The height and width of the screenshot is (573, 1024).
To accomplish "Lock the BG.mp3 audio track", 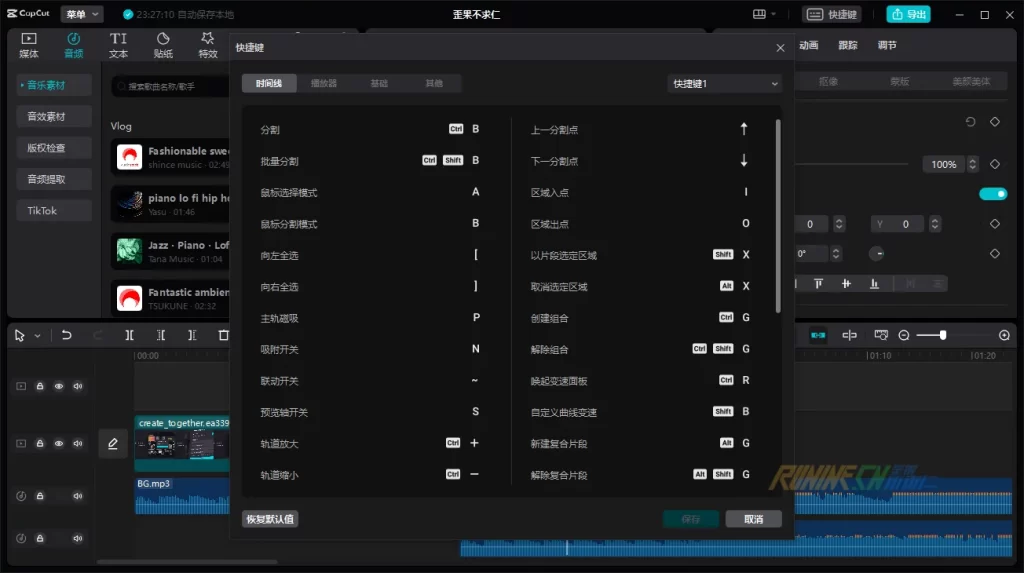I will (x=40, y=496).
